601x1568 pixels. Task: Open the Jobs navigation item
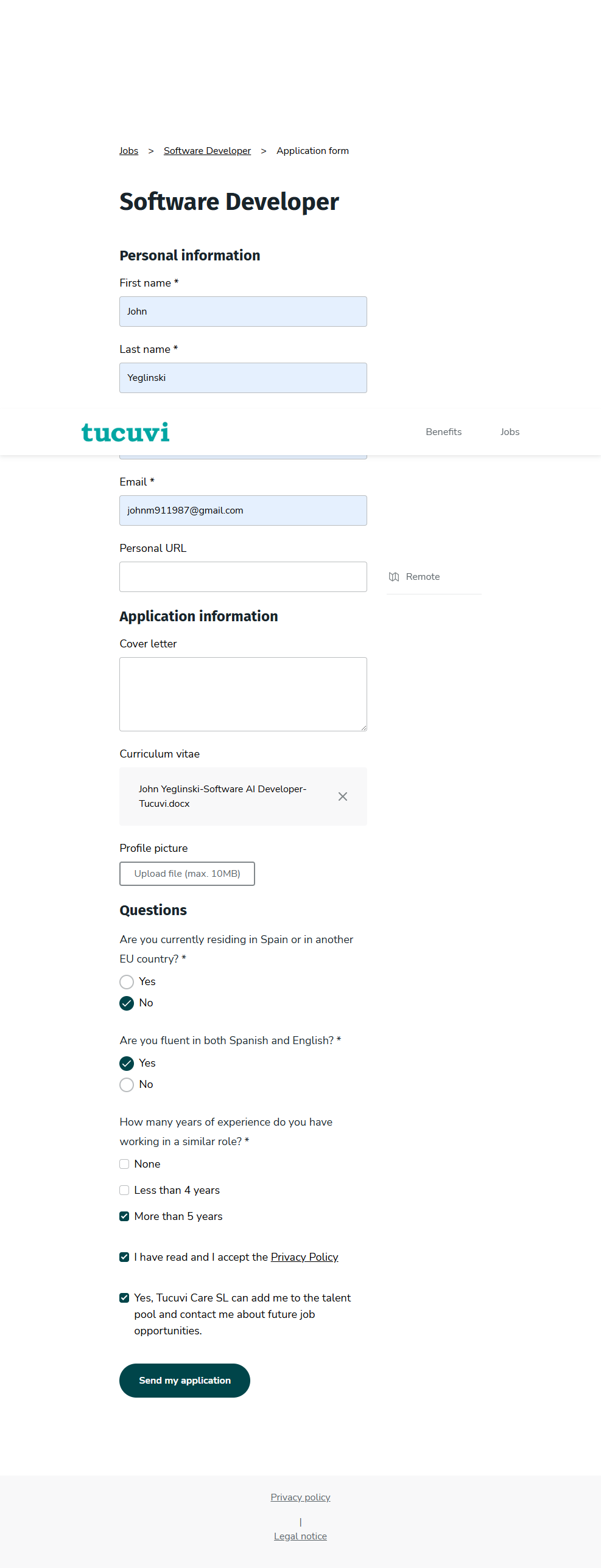click(510, 432)
